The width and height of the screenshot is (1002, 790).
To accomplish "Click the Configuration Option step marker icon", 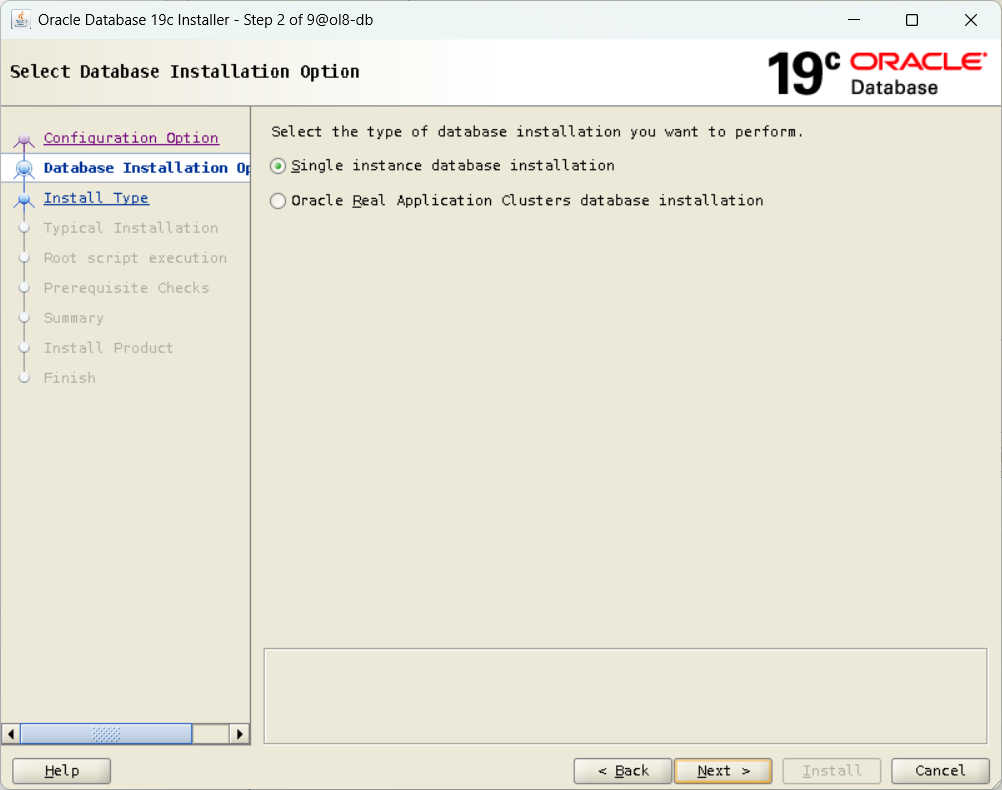I will [x=24, y=139].
